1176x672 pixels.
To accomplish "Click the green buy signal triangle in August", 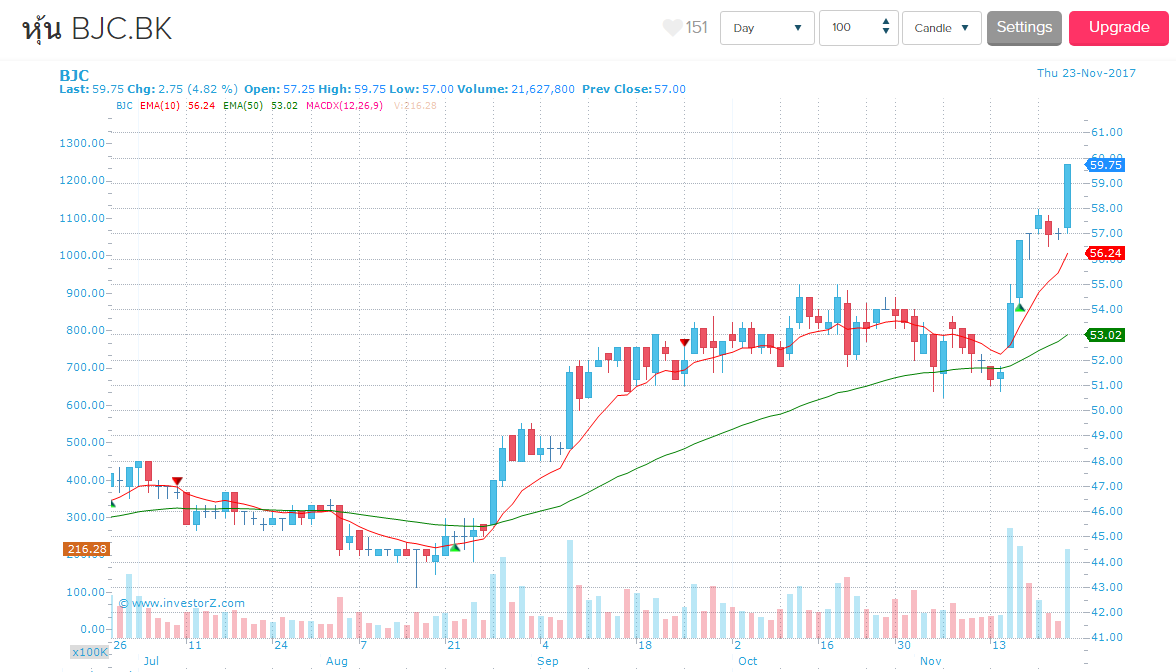I will pyautogui.click(x=455, y=546).
